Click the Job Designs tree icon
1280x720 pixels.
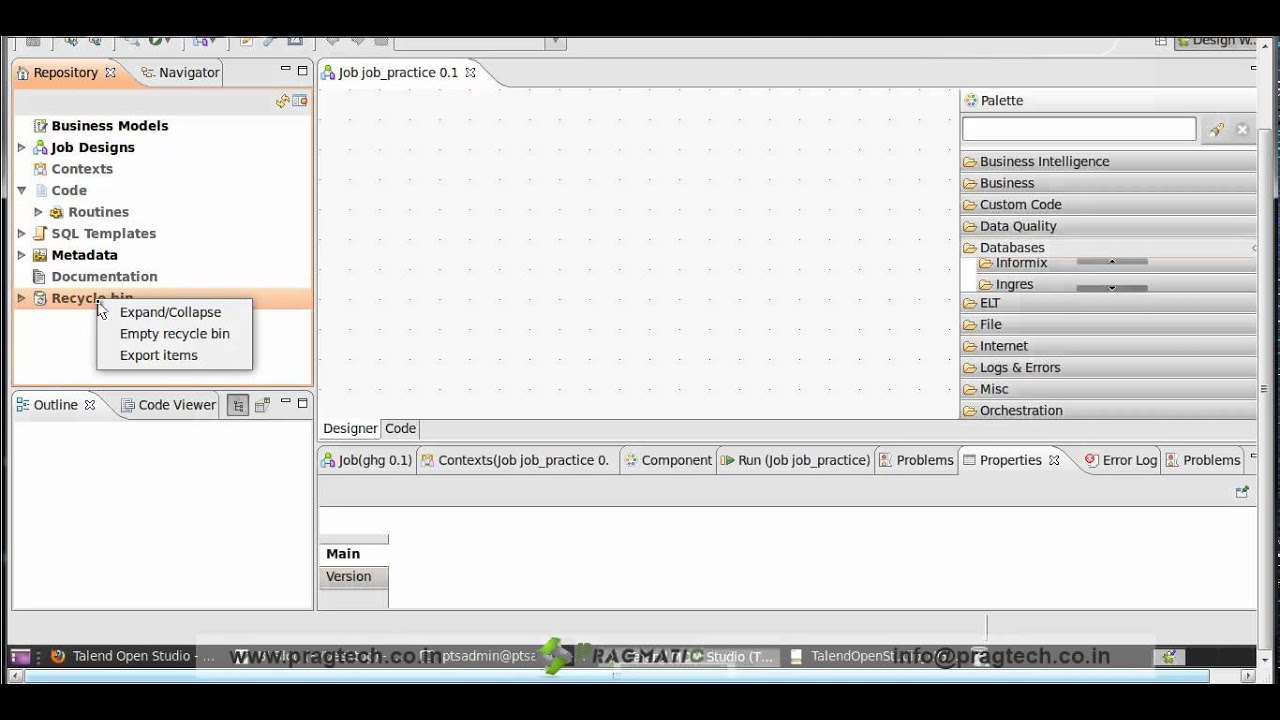[40, 148]
